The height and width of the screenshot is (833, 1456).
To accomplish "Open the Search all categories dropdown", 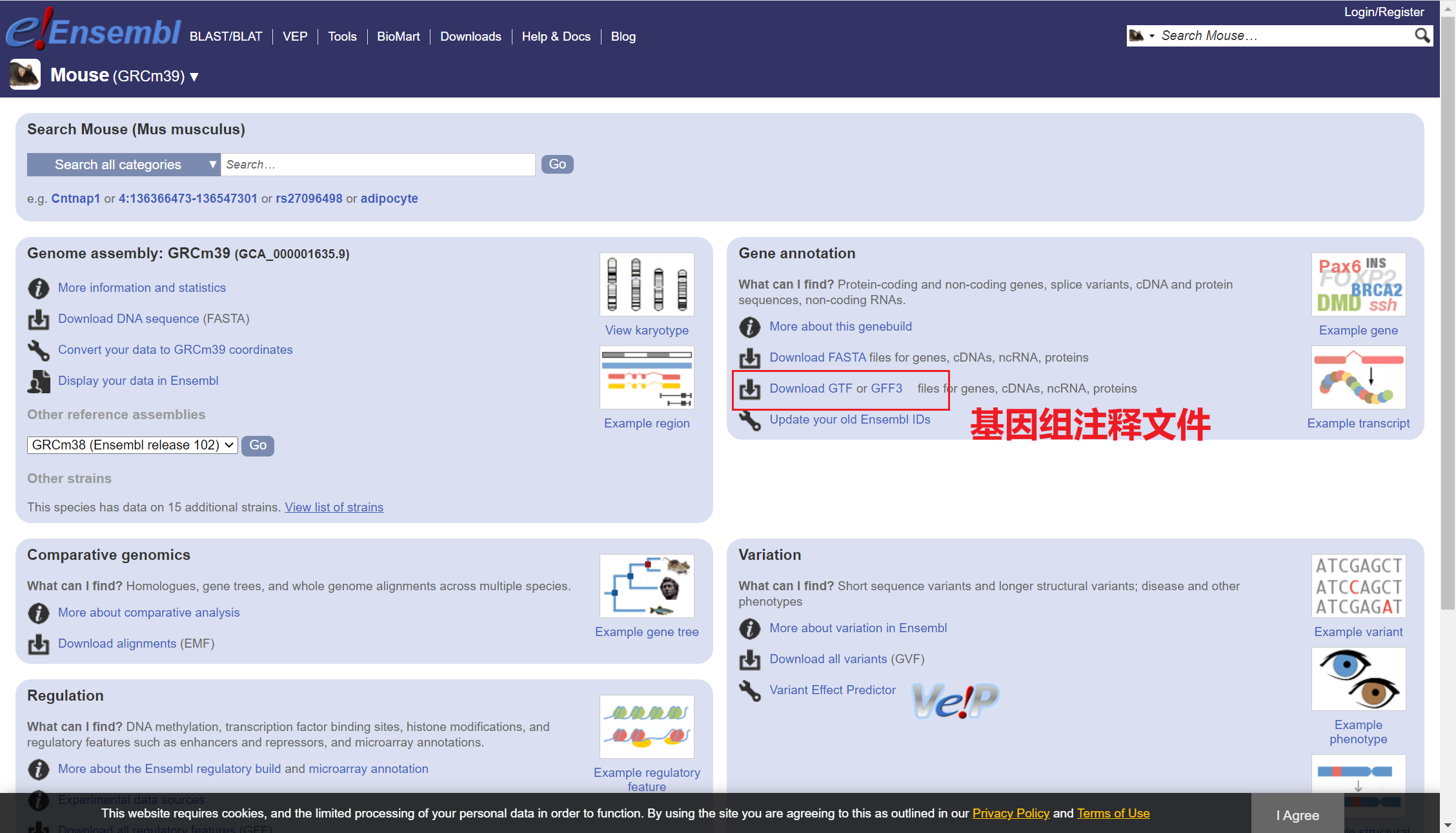I will pyautogui.click(x=123, y=165).
